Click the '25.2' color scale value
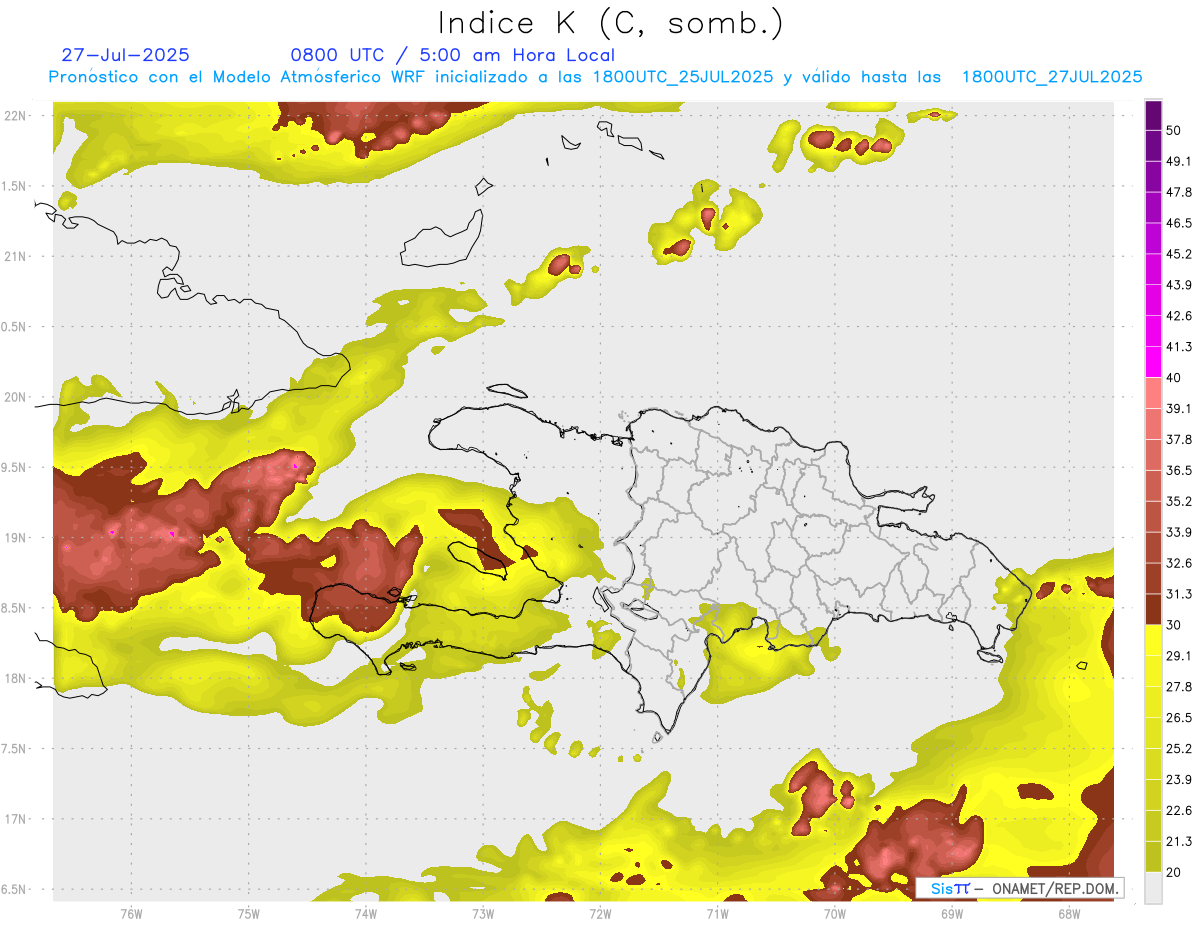 pyautogui.click(x=1179, y=748)
